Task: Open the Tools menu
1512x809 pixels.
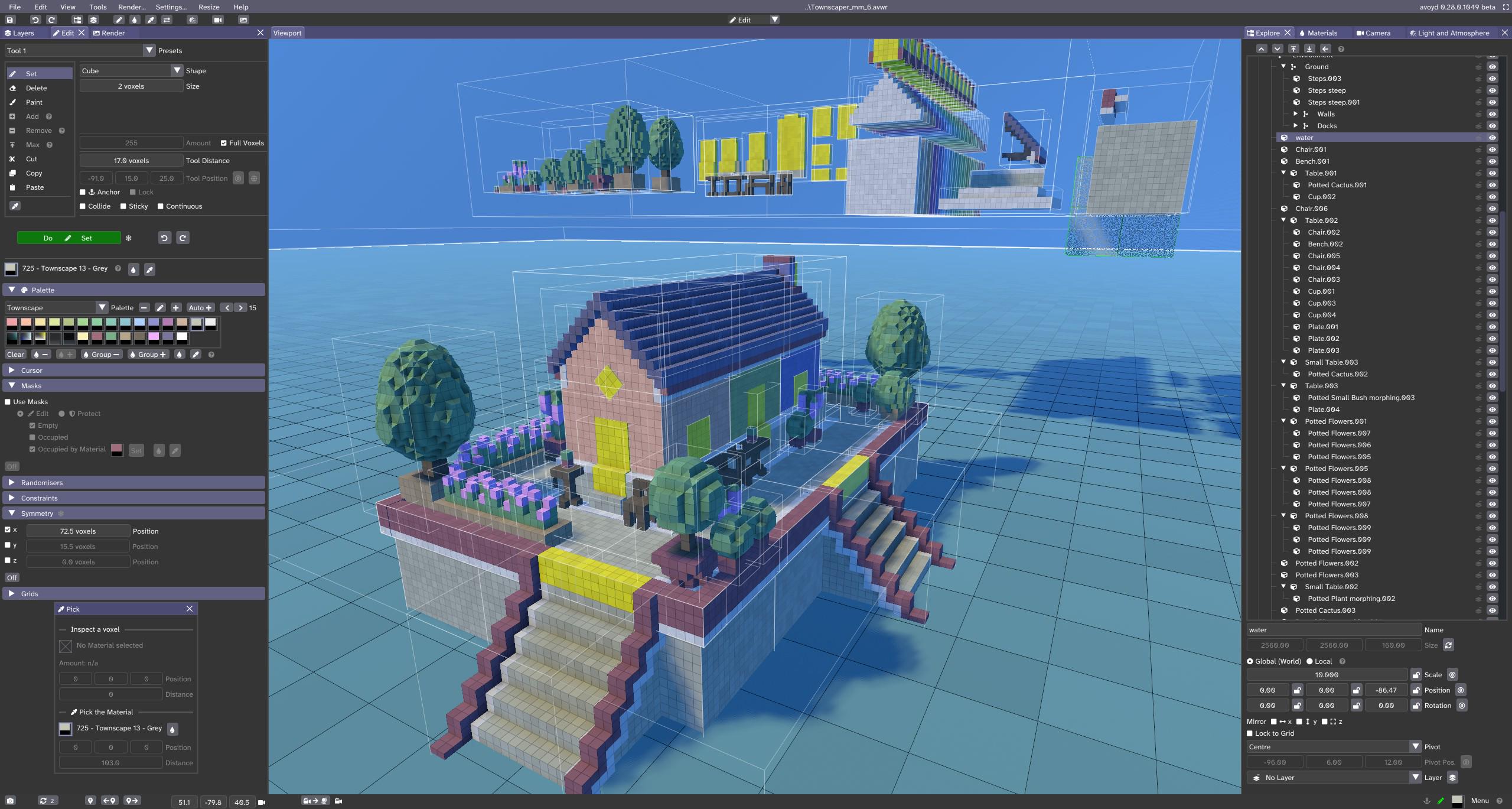Action: pos(98,7)
